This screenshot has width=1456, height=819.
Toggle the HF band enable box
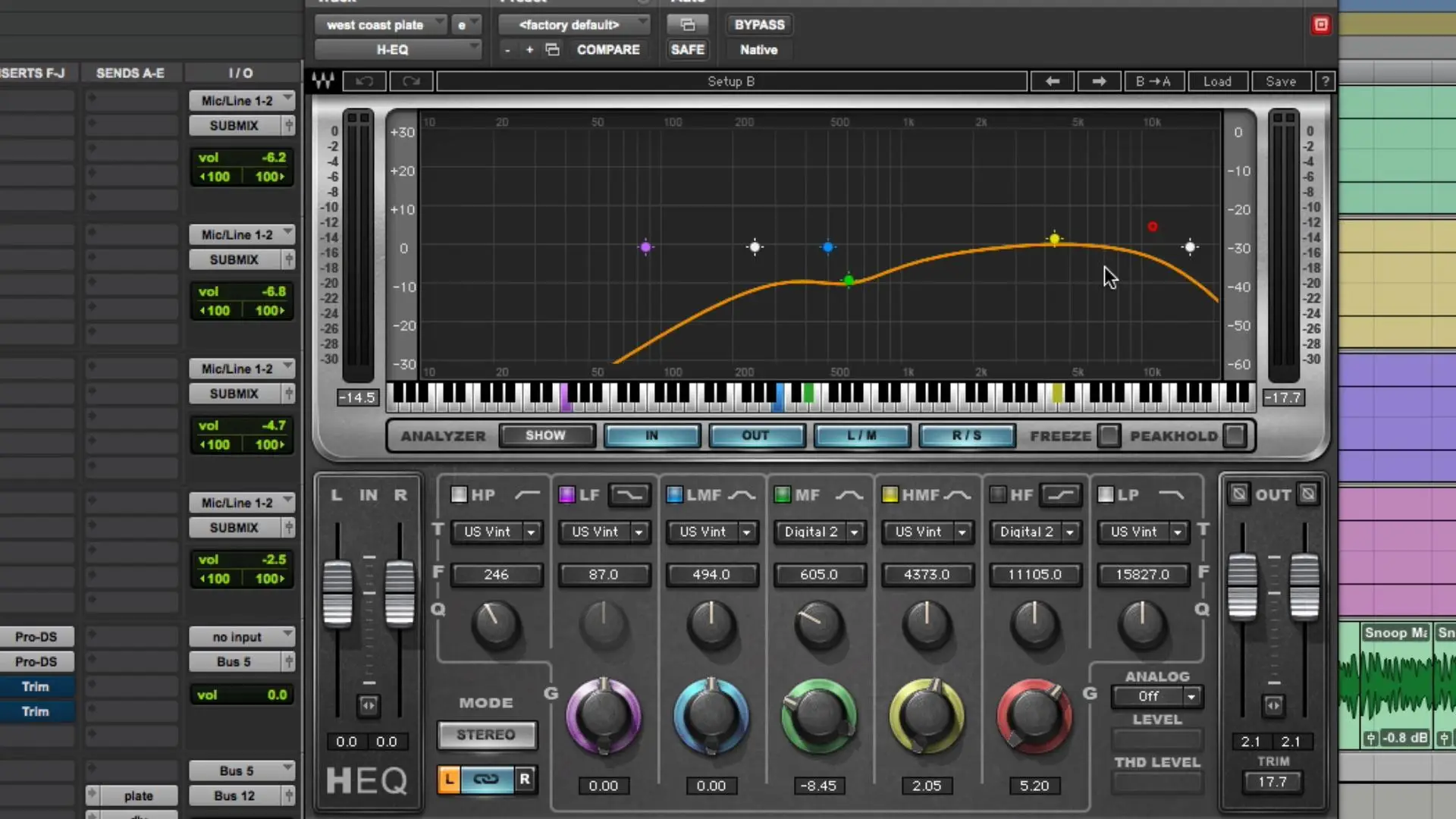(x=998, y=494)
